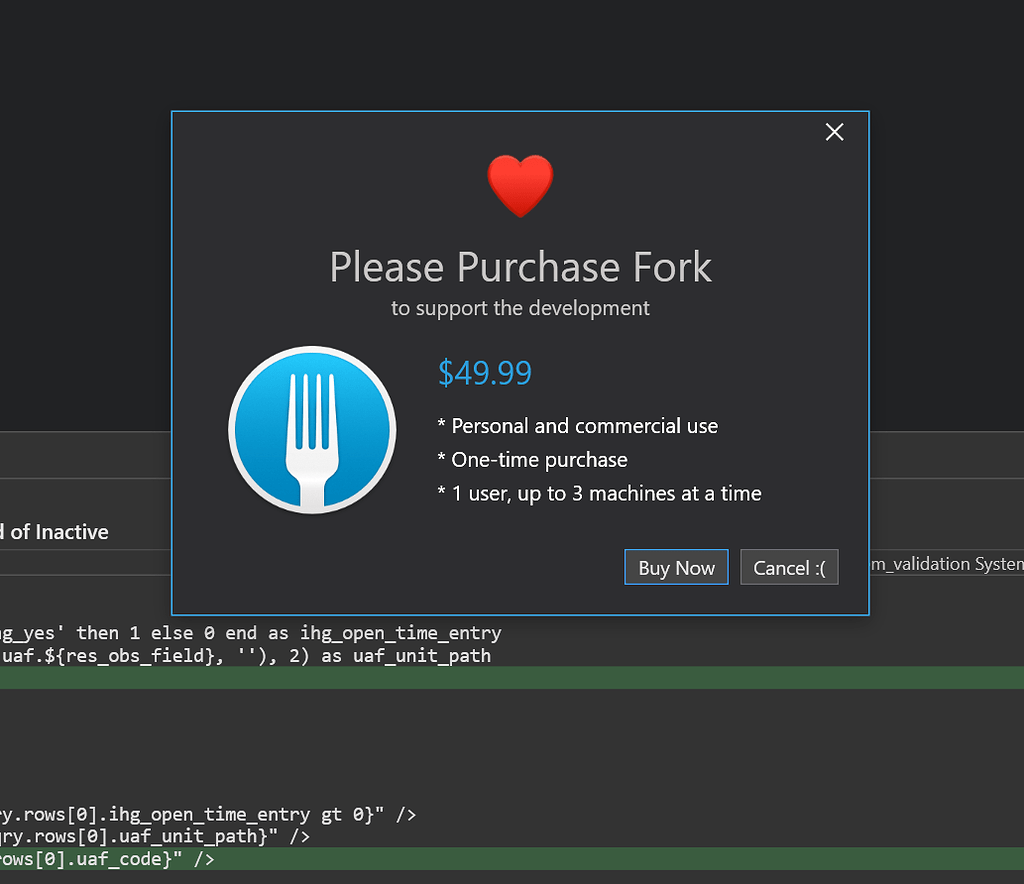Viewport: 1024px width, 884px height.
Task: Click the Please Purchase Fork heading
Action: point(520,267)
